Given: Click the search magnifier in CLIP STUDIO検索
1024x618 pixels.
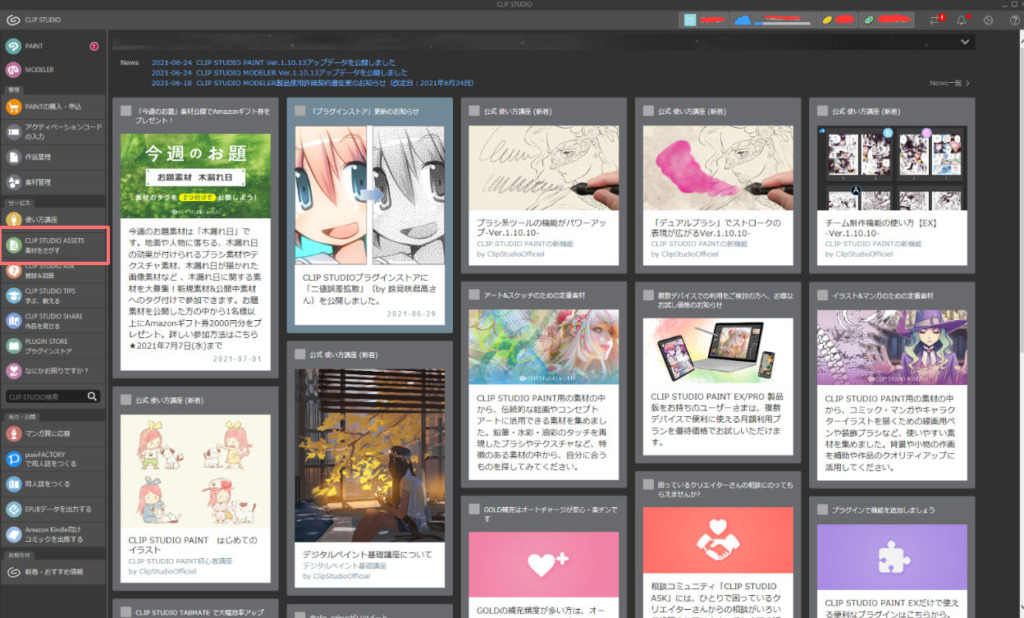Looking at the screenshot, I should 92,397.
